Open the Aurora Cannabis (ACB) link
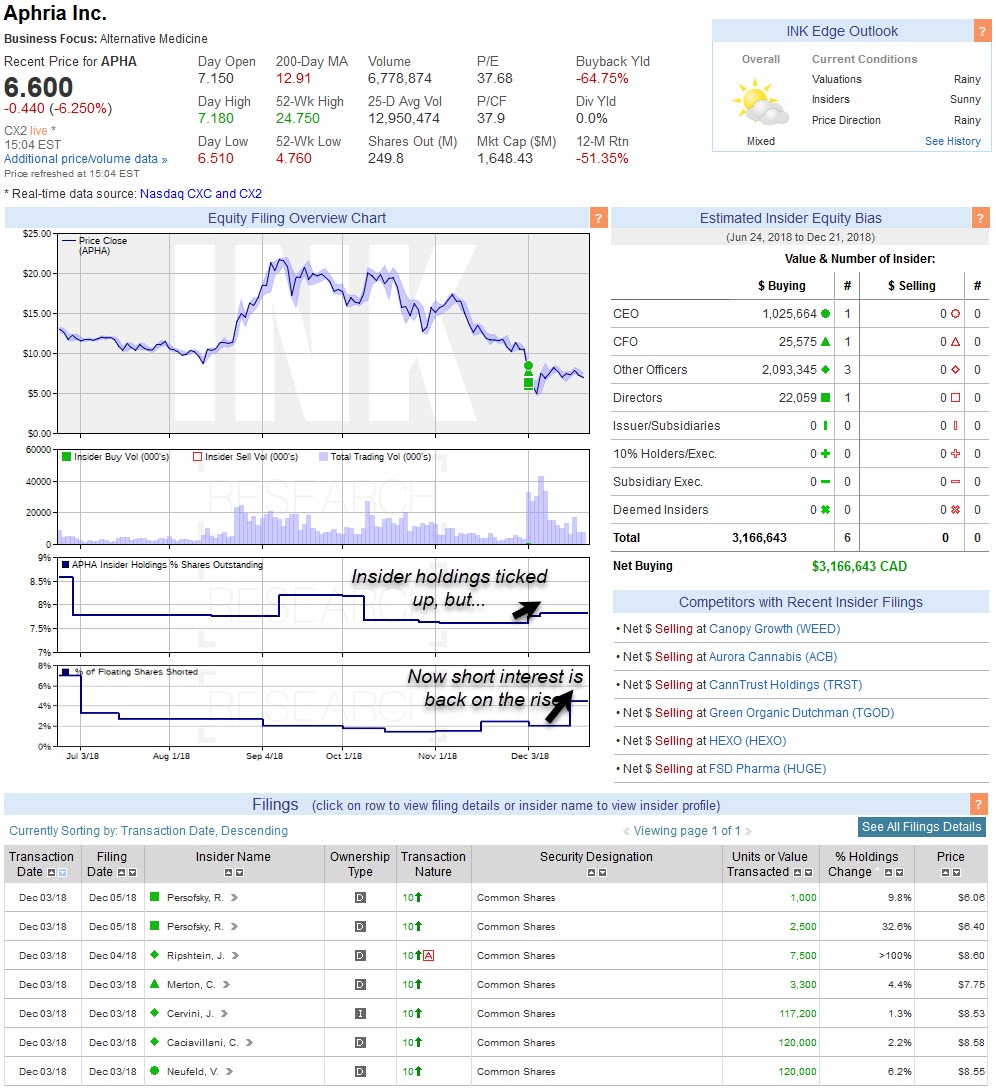Image resolution: width=996 pixels, height=1091 pixels. (773, 657)
